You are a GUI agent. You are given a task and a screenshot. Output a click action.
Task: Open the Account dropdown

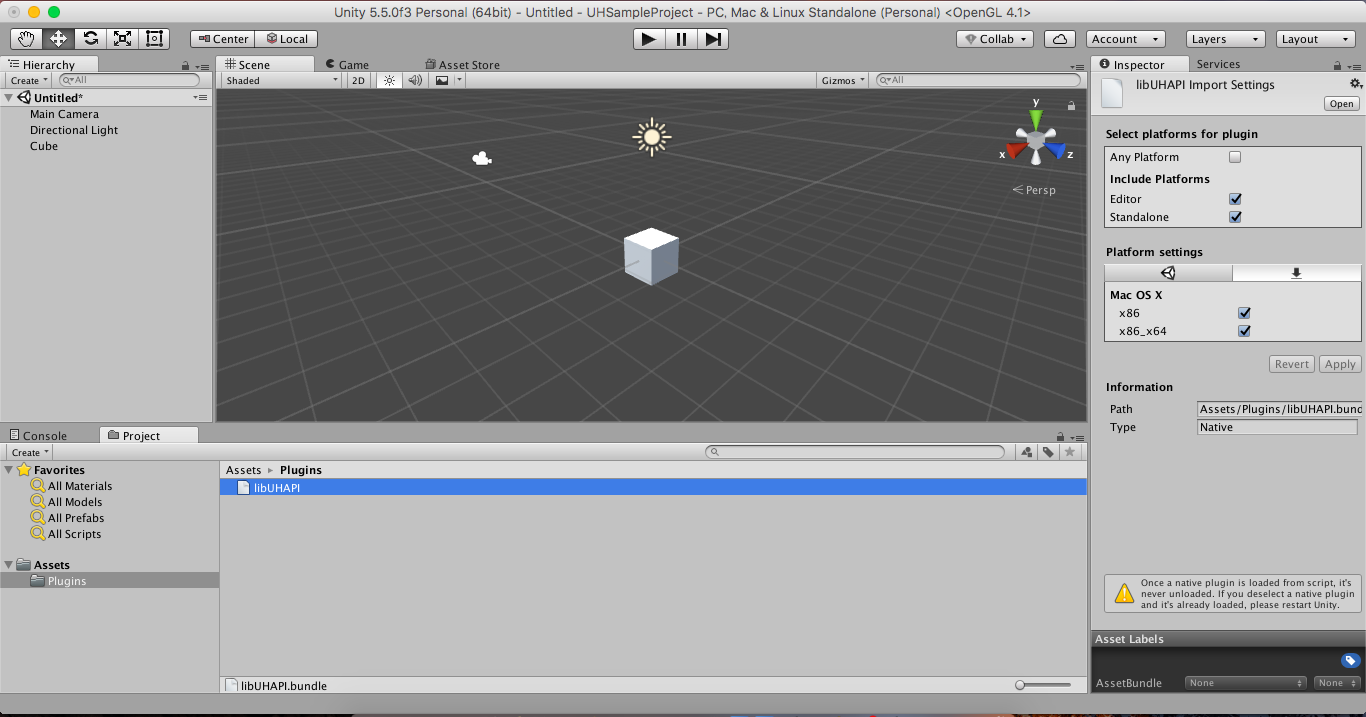(x=1126, y=39)
